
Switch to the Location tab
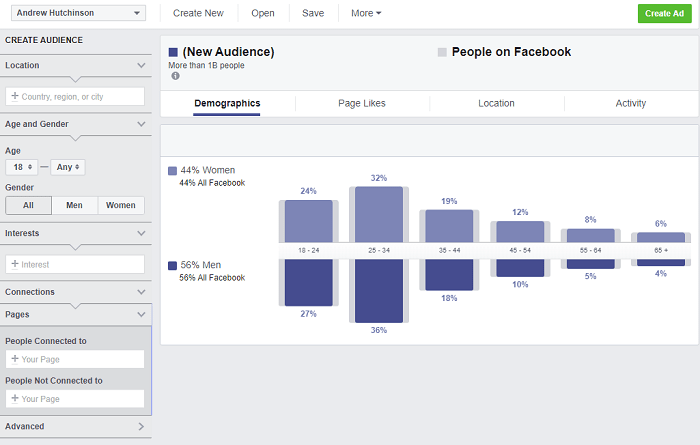tap(496, 104)
